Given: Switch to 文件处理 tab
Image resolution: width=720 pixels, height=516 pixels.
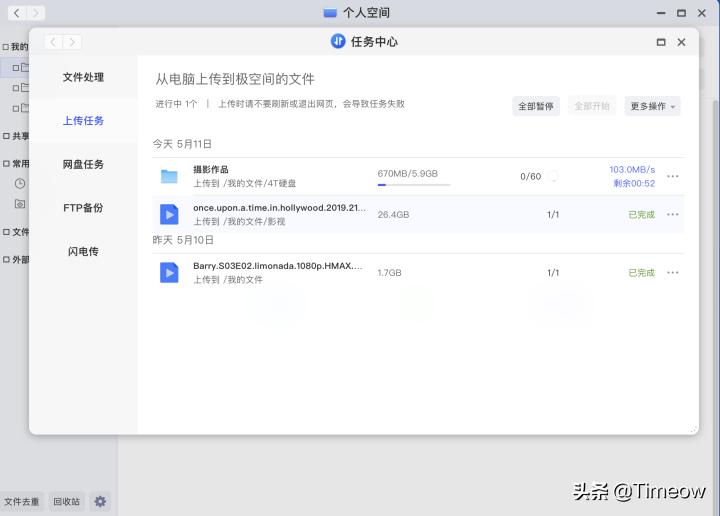Looking at the screenshot, I should (x=83, y=77).
